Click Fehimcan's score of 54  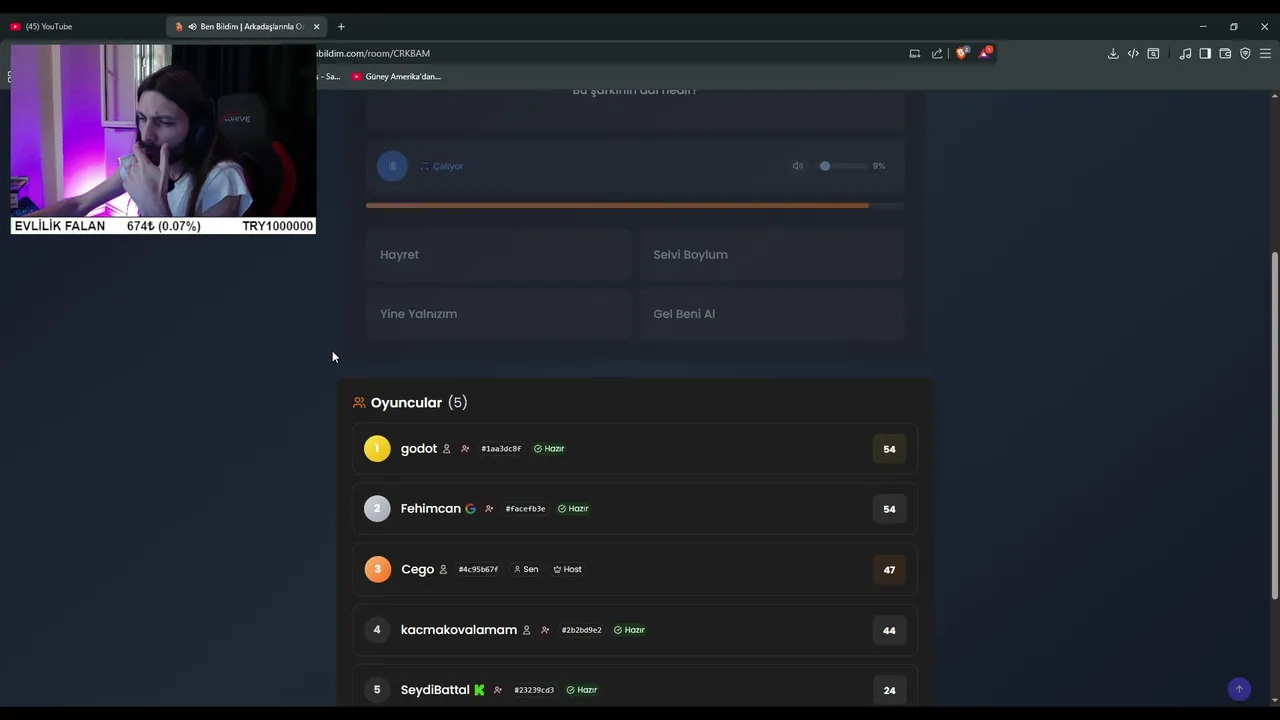pos(889,509)
